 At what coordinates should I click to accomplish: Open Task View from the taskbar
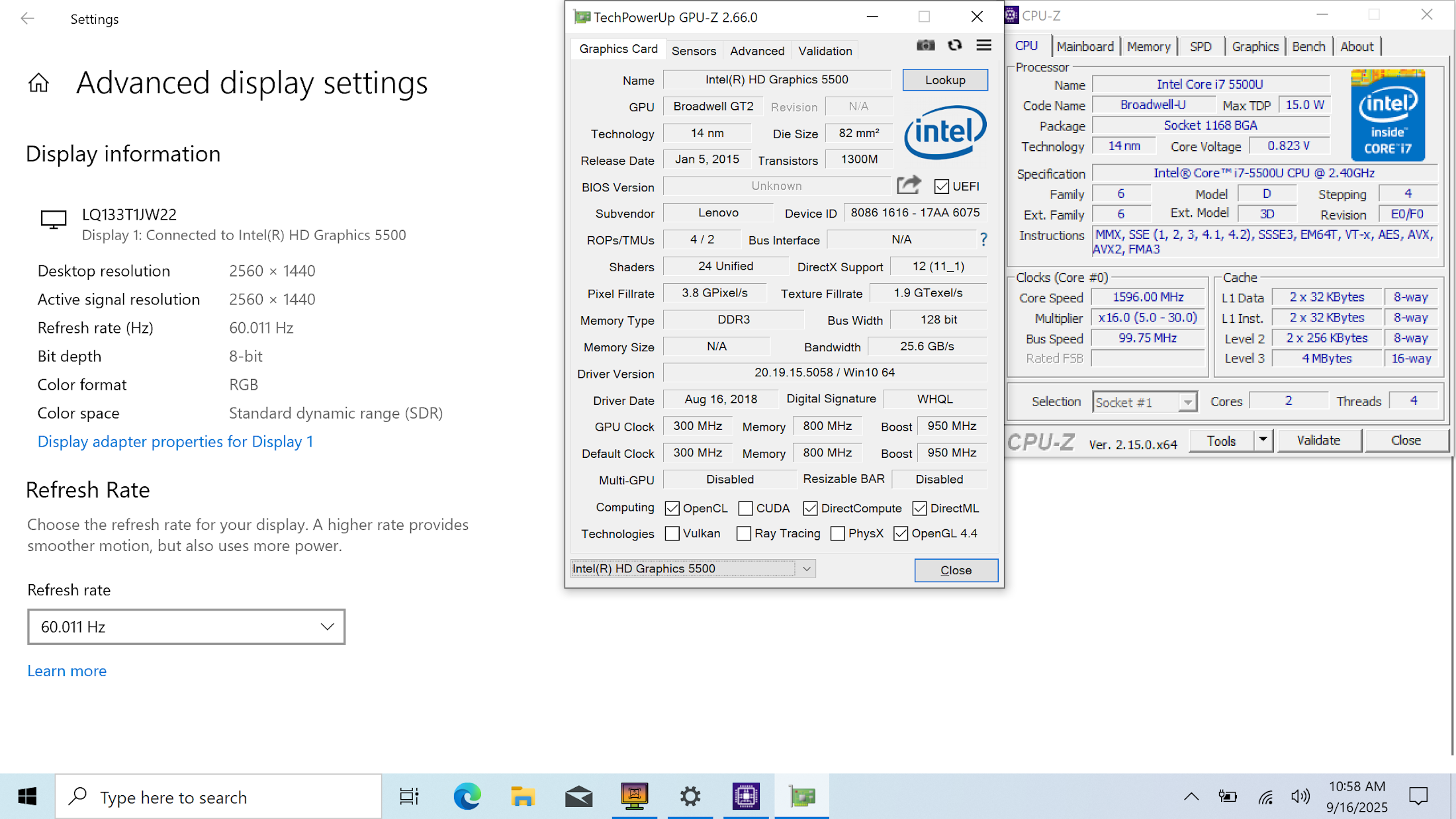point(410,797)
